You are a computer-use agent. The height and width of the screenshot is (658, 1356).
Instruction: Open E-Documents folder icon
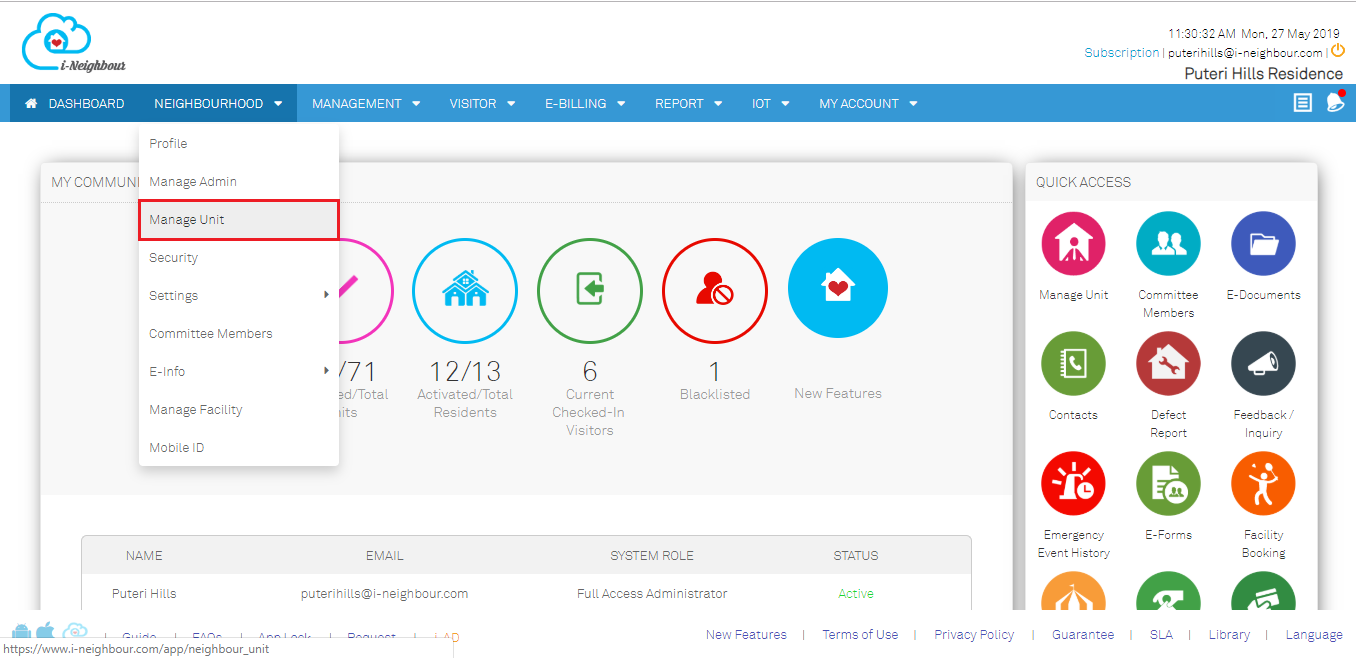[1263, 244]
